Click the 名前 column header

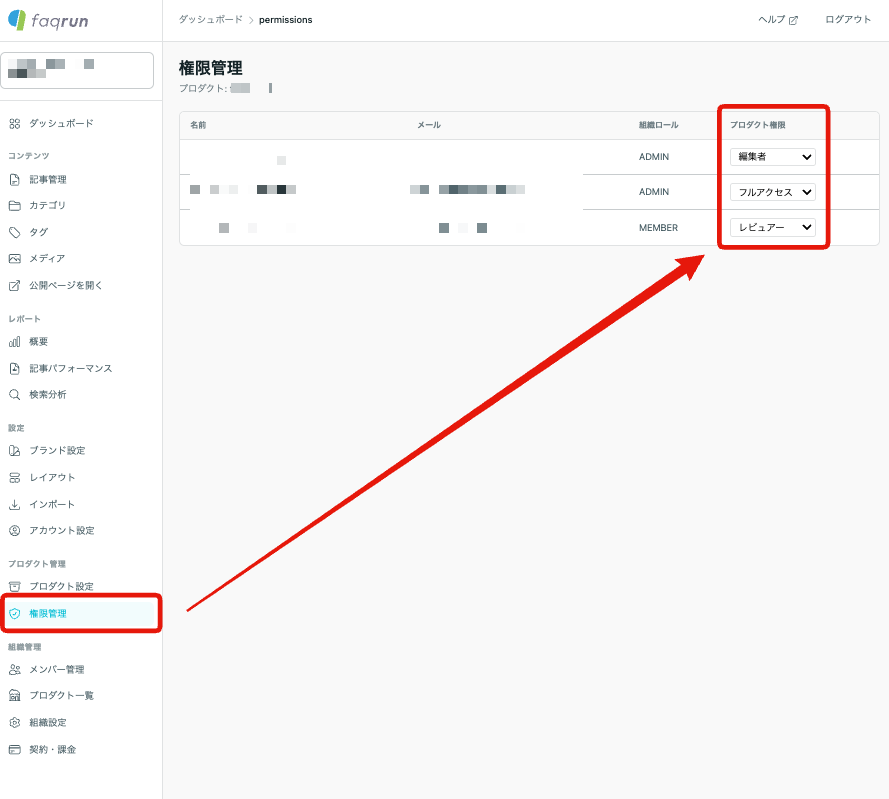pos(198,125)
